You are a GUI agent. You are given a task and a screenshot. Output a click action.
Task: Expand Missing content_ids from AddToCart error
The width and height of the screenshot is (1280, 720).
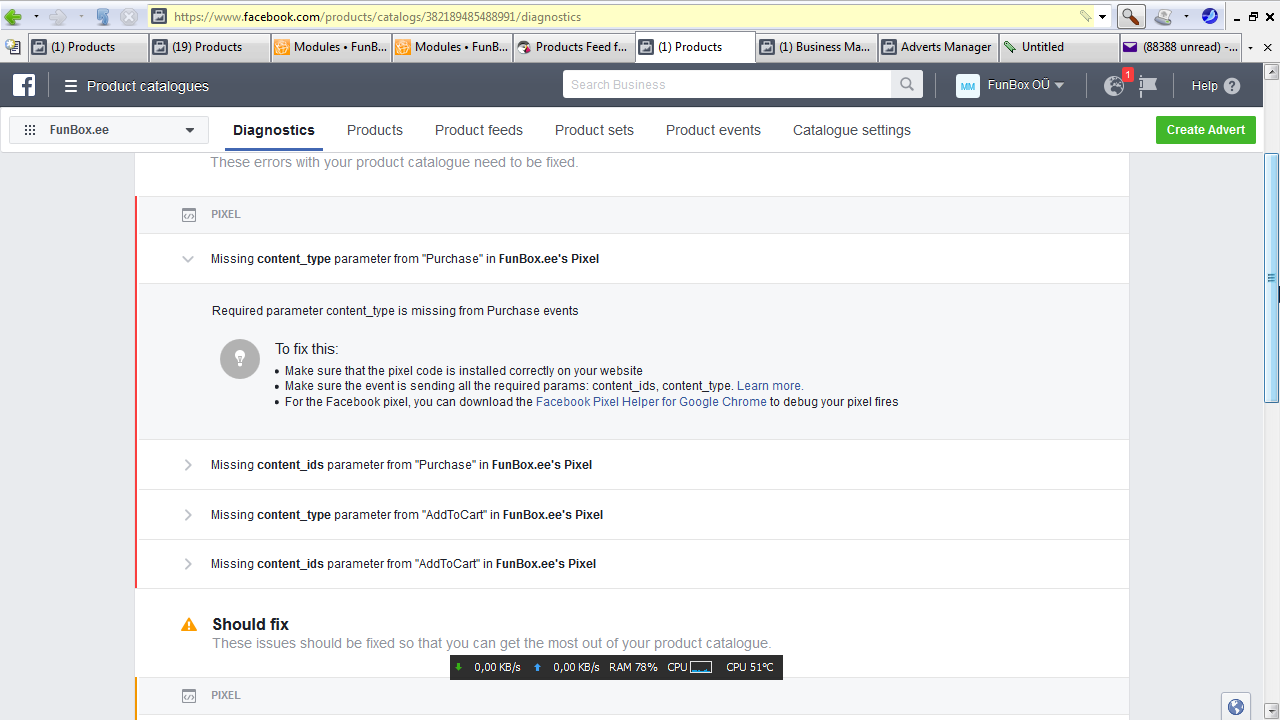pyautogui.click(x=187, y=564)
